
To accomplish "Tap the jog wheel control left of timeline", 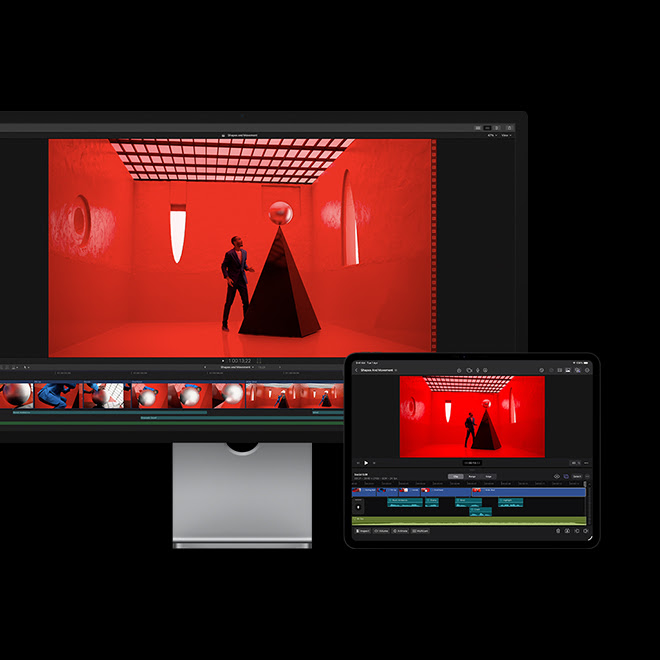I will pyautogui.click(x=358, y=507).
